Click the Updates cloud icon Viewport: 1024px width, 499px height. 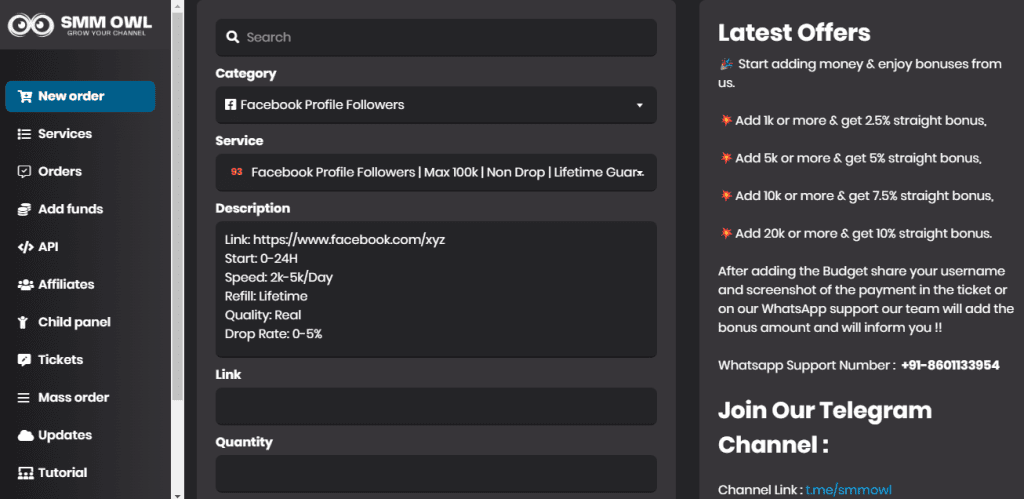(25, 436)
